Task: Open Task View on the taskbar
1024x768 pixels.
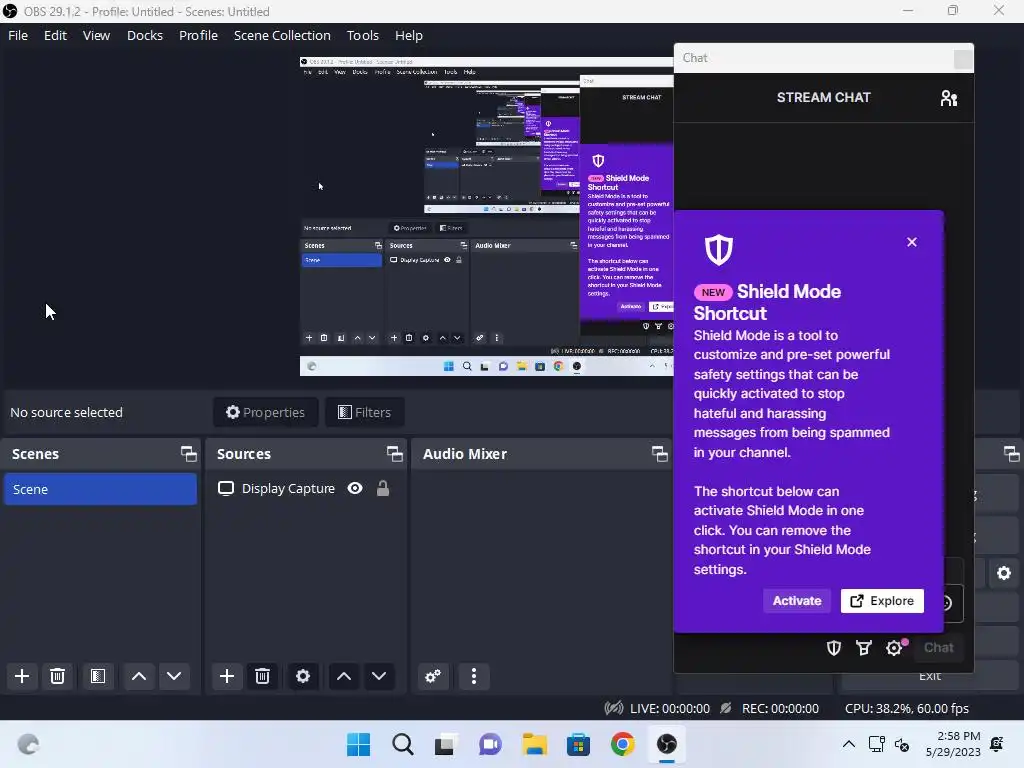Action: tap(446, 744)
